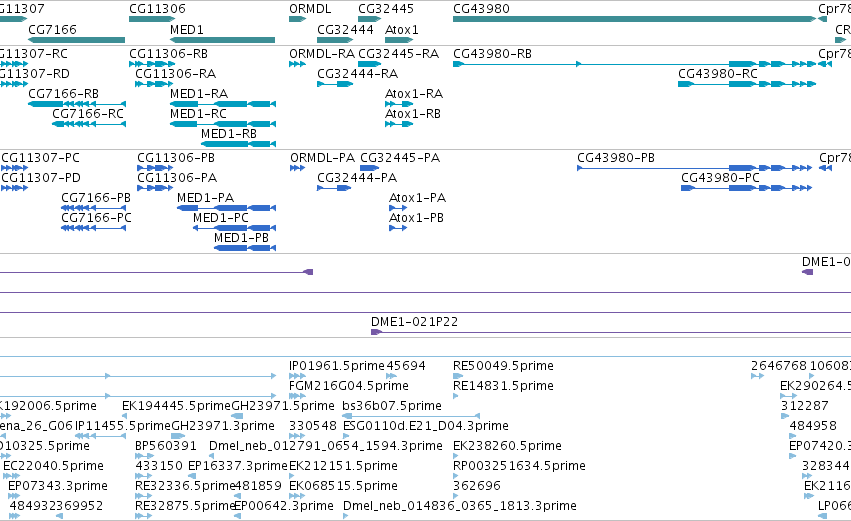Click protein CG43980-PB label
The image size is (851, 521).
(x=616, y=158)
